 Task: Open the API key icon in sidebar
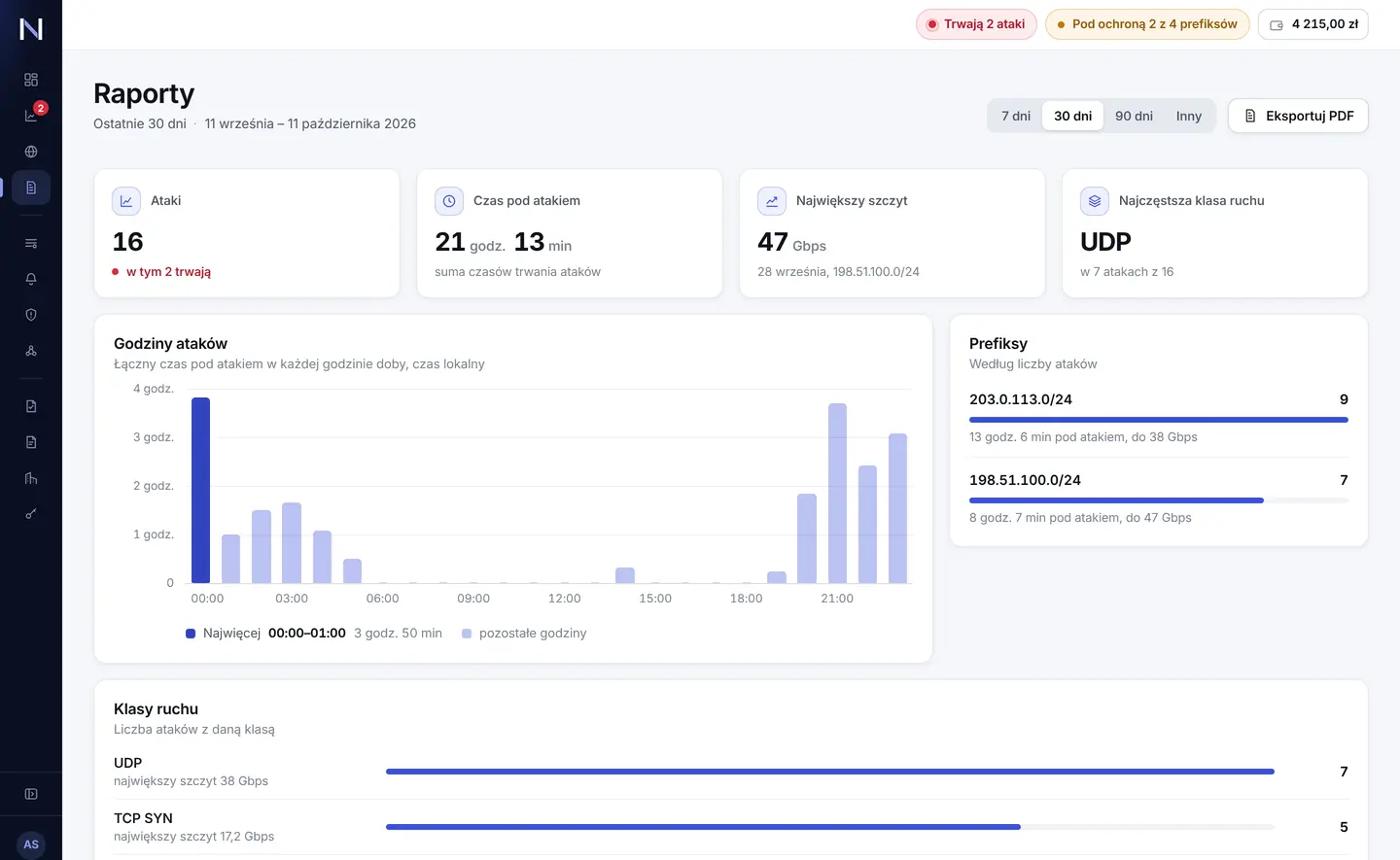click(31, 514)
